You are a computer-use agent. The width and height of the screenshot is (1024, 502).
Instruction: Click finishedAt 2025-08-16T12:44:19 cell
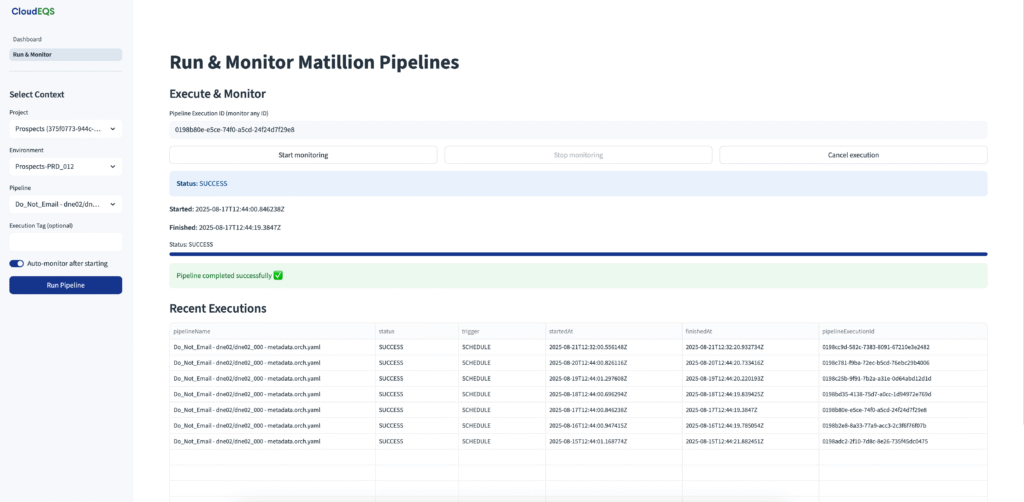750,426
